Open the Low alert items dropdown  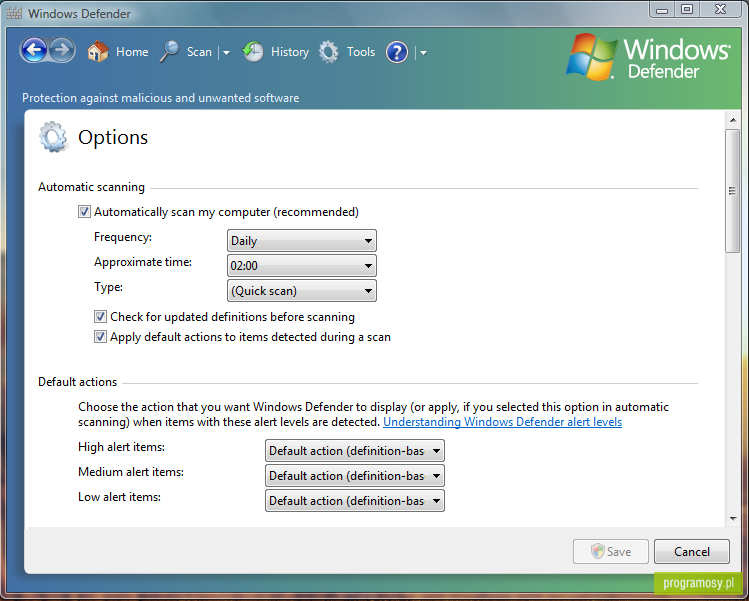(355, 501)
